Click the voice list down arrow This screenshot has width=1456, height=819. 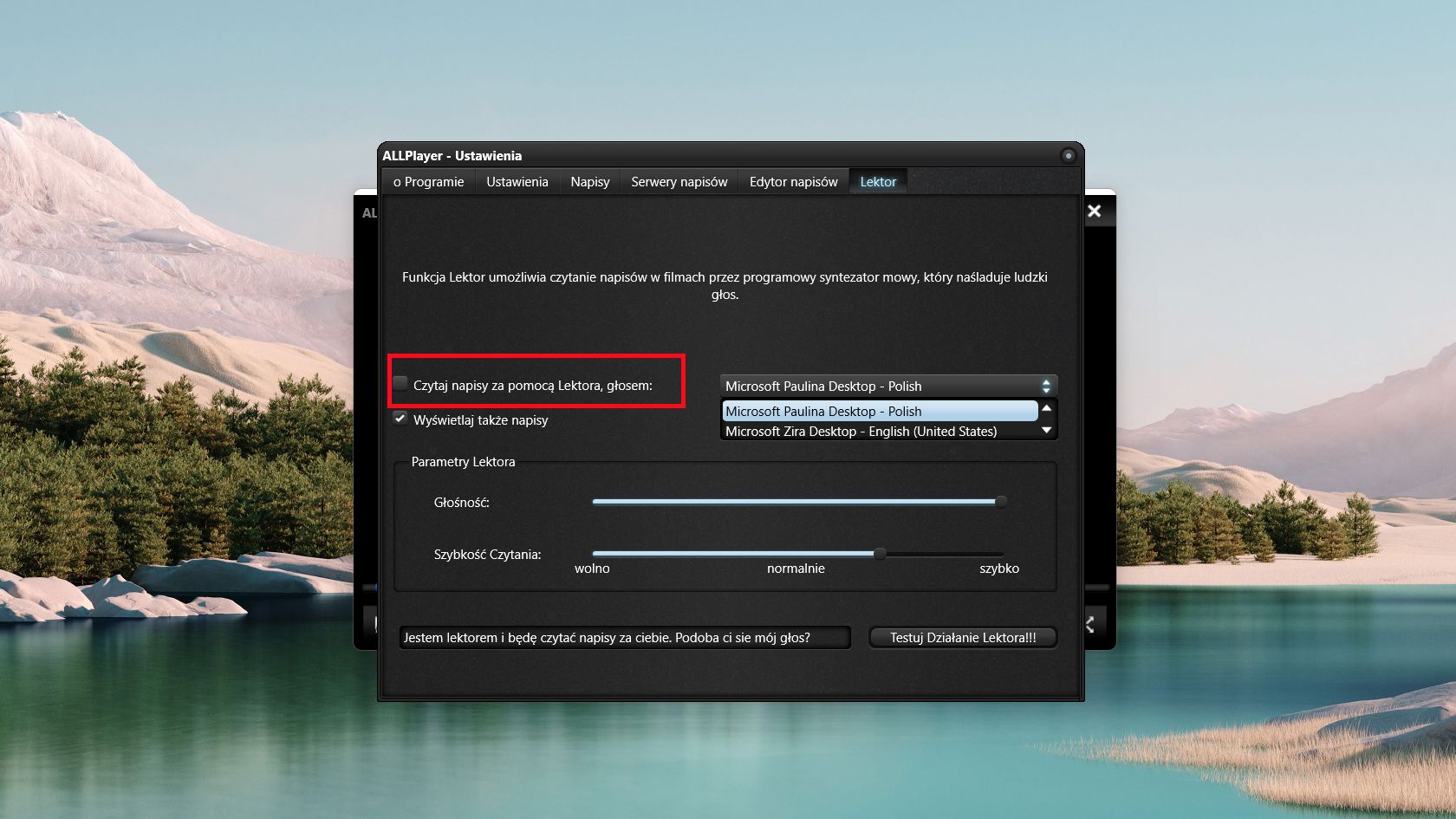click(1046, 430)
